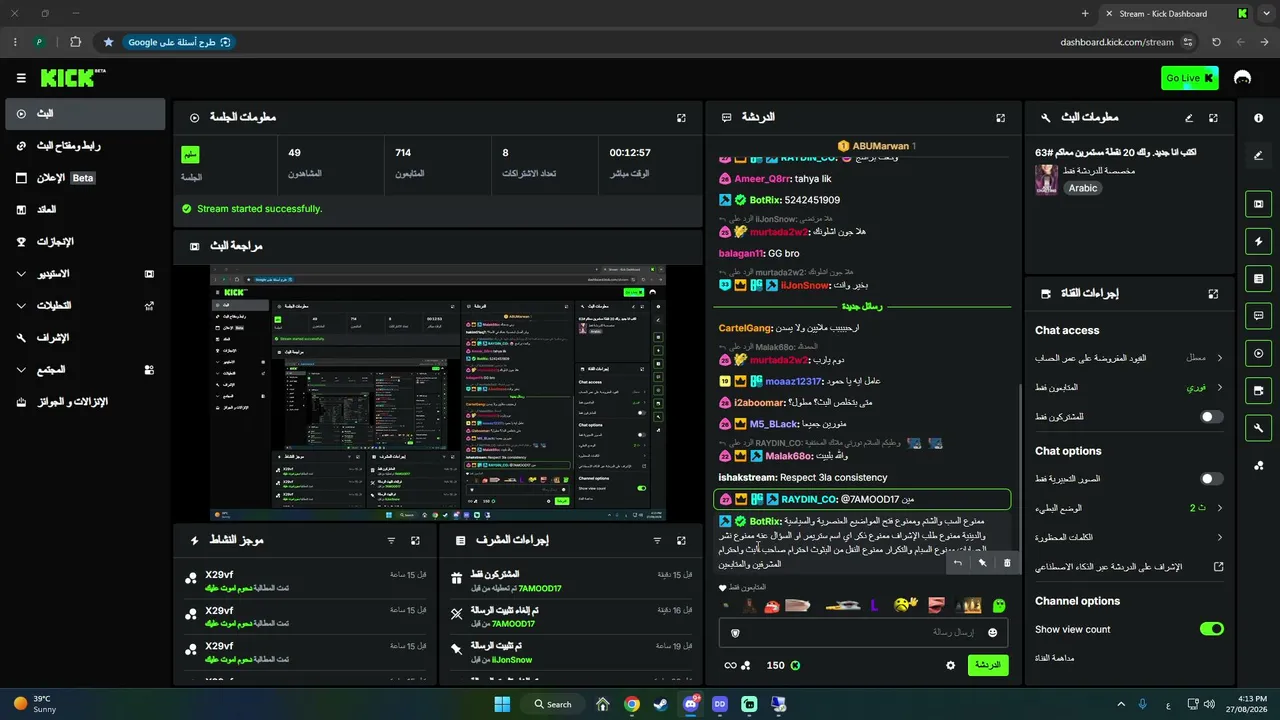Open account age restrictions setting row
Viewport: 1280px width, 720px height.
[1129, 357]
